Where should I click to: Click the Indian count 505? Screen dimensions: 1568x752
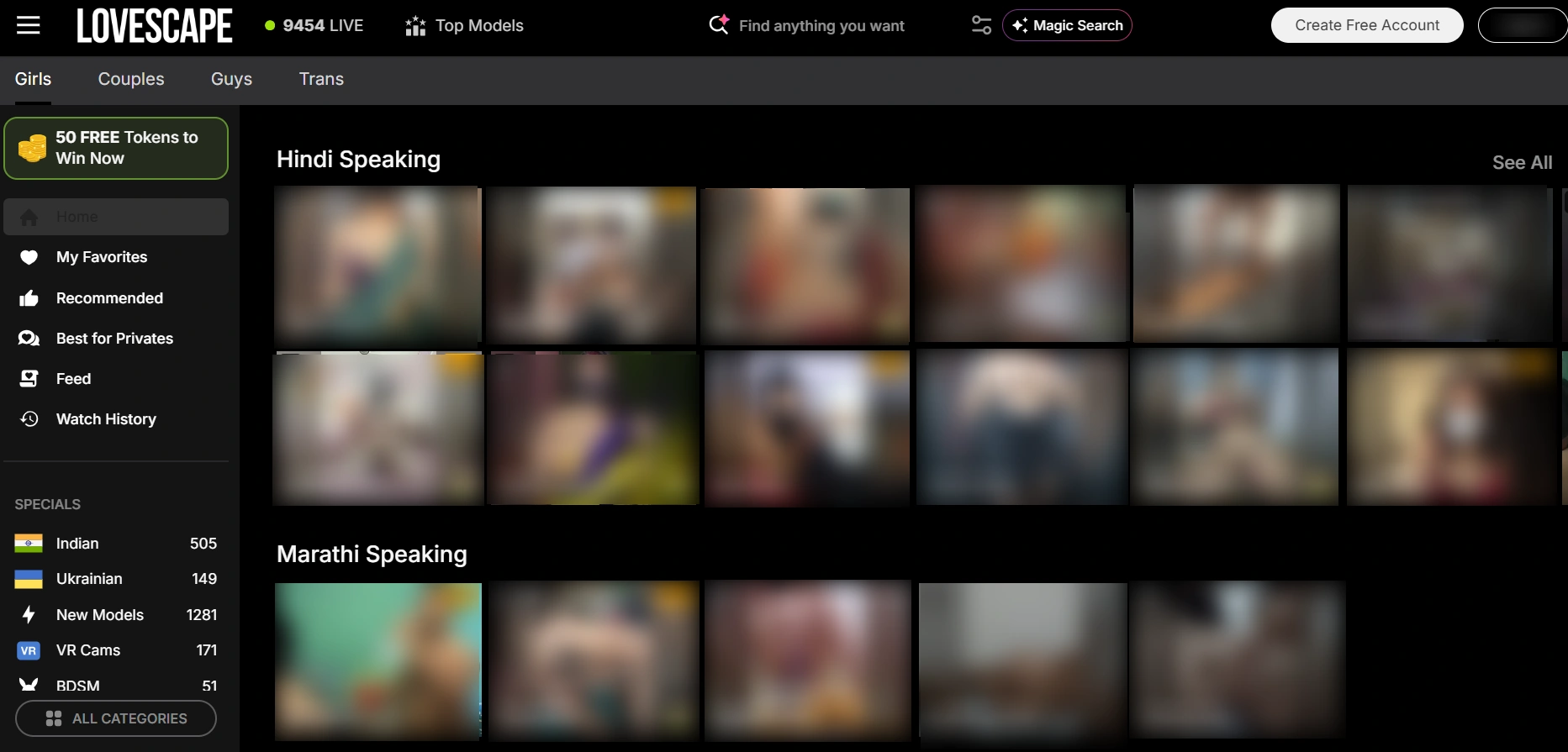[203, 544]
